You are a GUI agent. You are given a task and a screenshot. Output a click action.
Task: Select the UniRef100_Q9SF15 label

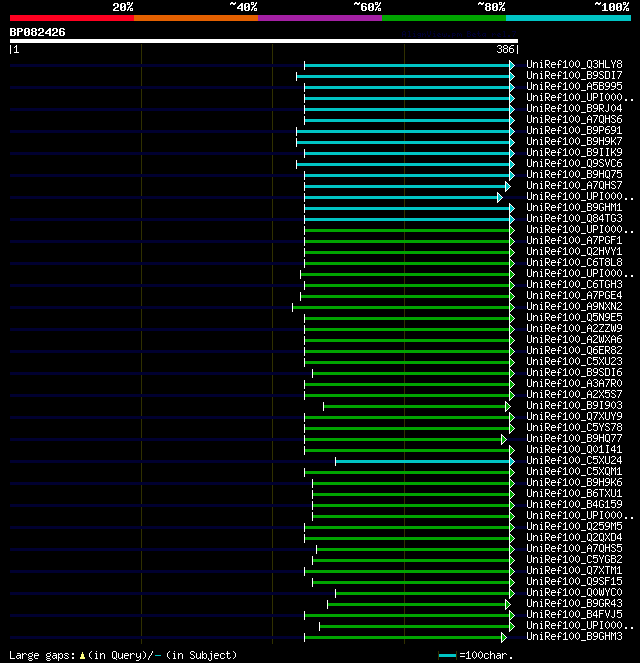pyautogui.click(x=574, y=581)
